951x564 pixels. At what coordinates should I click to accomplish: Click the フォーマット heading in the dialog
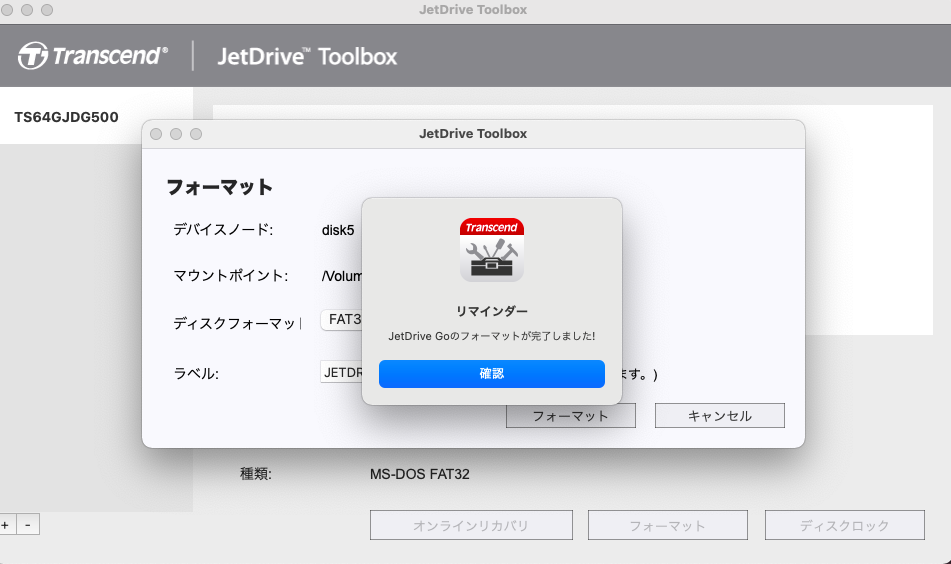coord(220,187)
